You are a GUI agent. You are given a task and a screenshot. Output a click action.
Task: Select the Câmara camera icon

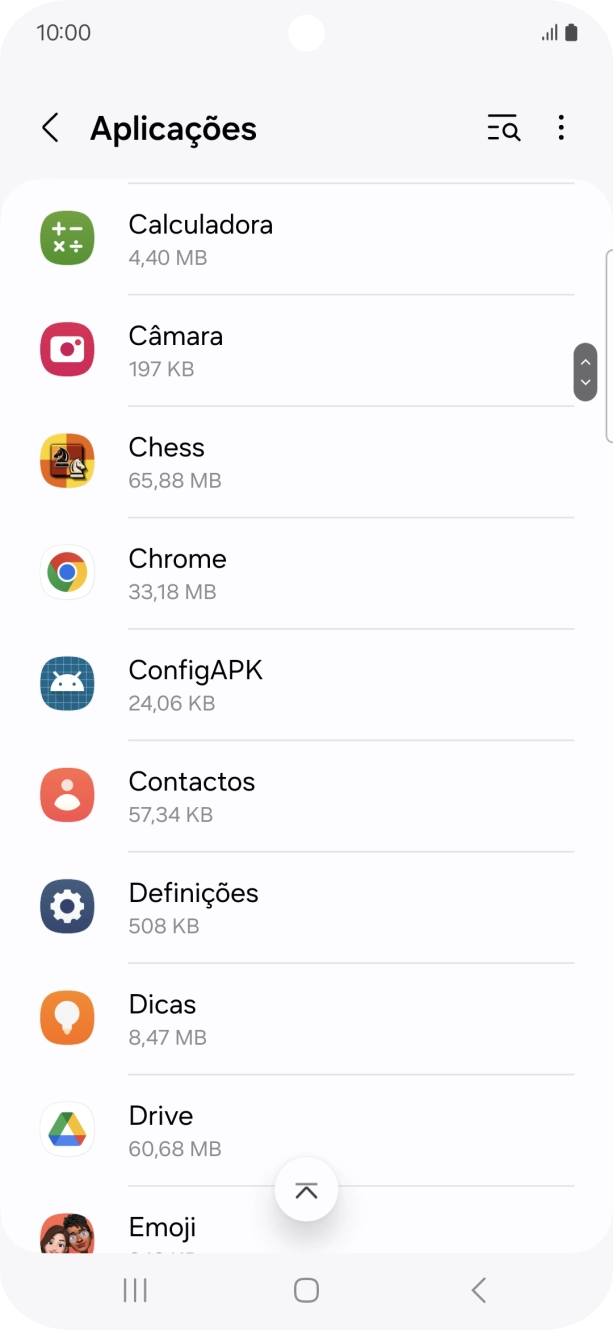click(66, 349)
